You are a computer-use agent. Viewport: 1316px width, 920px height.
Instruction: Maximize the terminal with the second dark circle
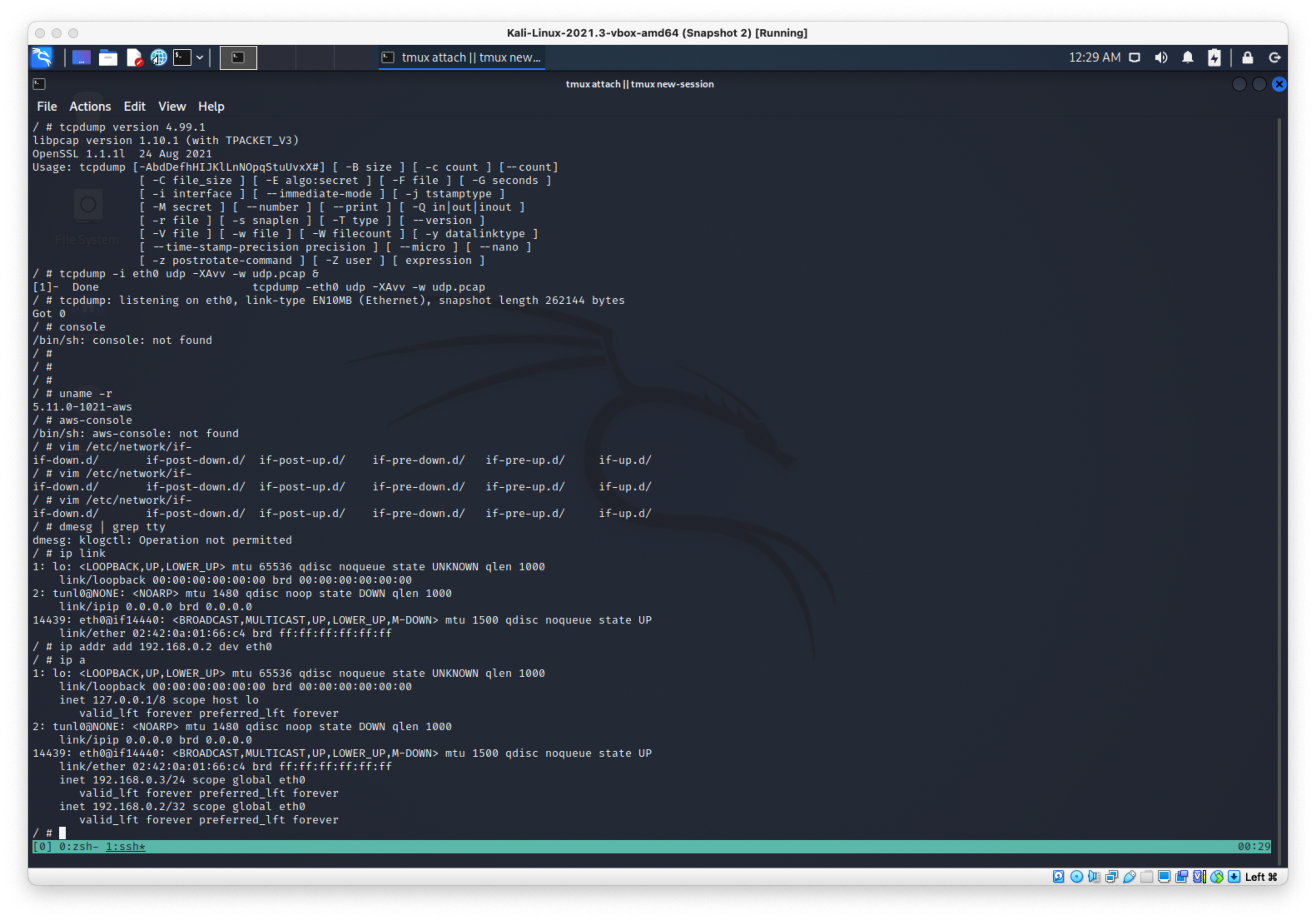point(1259,84)
